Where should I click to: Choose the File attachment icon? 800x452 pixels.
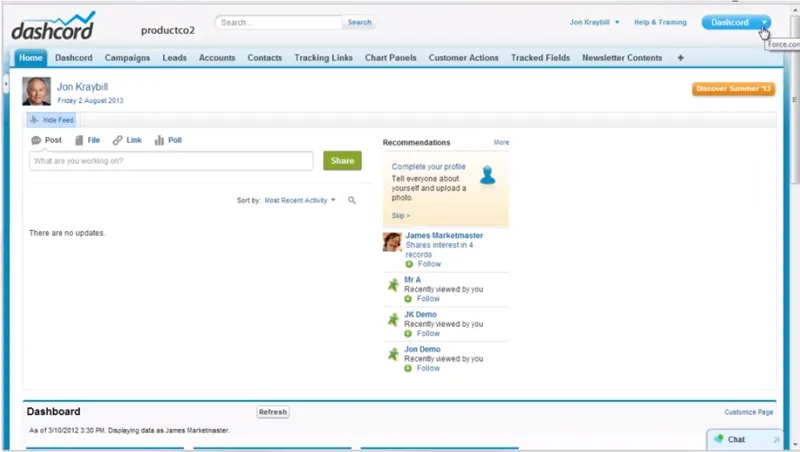(79, 140)
